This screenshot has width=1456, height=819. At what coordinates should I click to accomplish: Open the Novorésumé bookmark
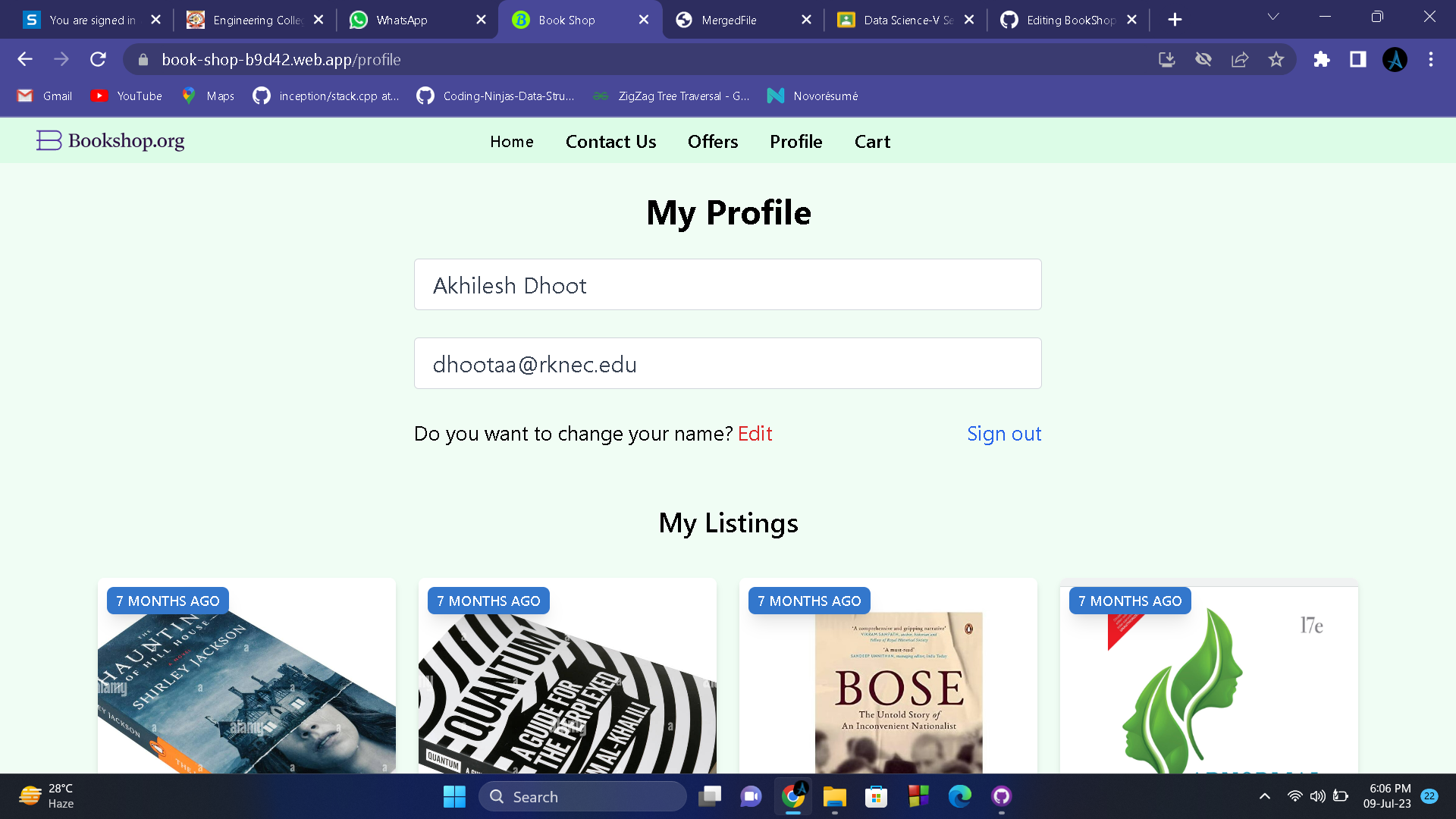click(x=811, y=96)
